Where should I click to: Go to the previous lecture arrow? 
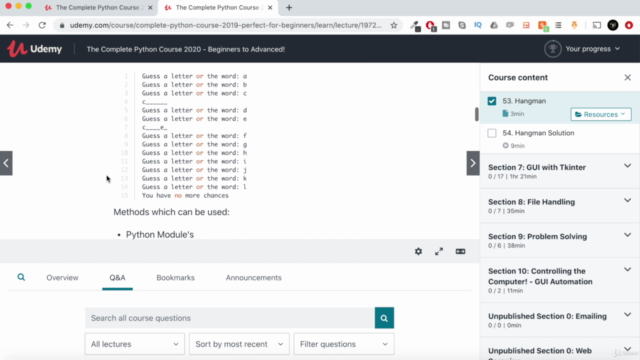6,163
